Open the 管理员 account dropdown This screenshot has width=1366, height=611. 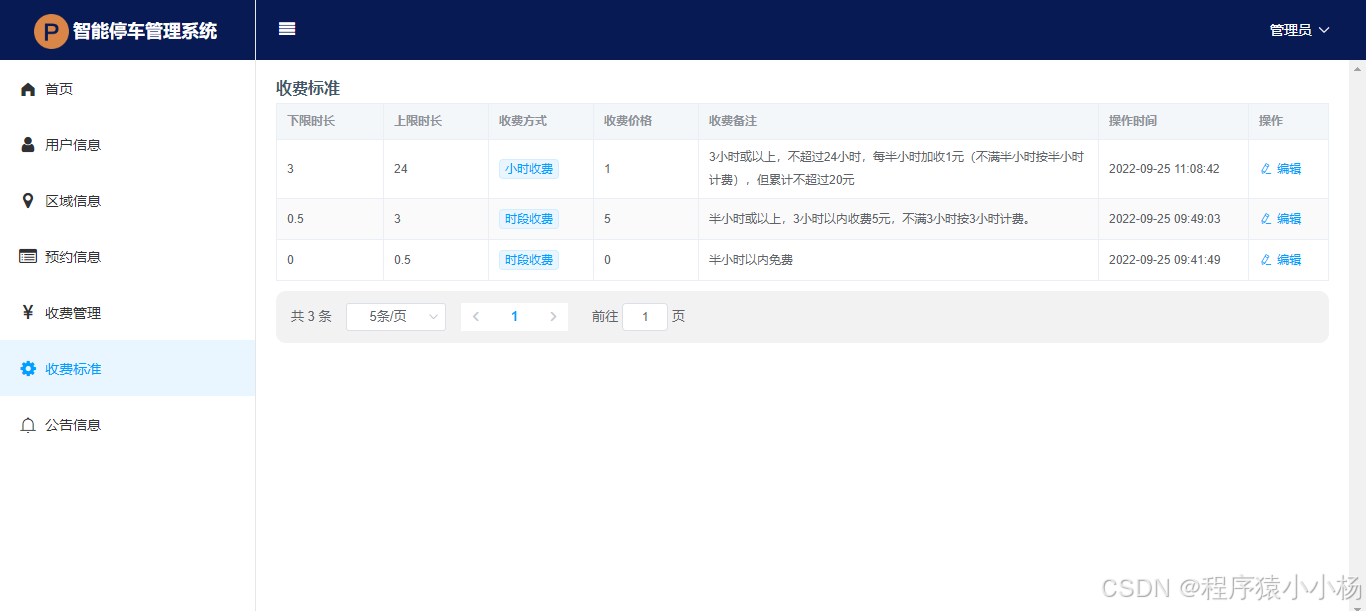pos(1299,30)
